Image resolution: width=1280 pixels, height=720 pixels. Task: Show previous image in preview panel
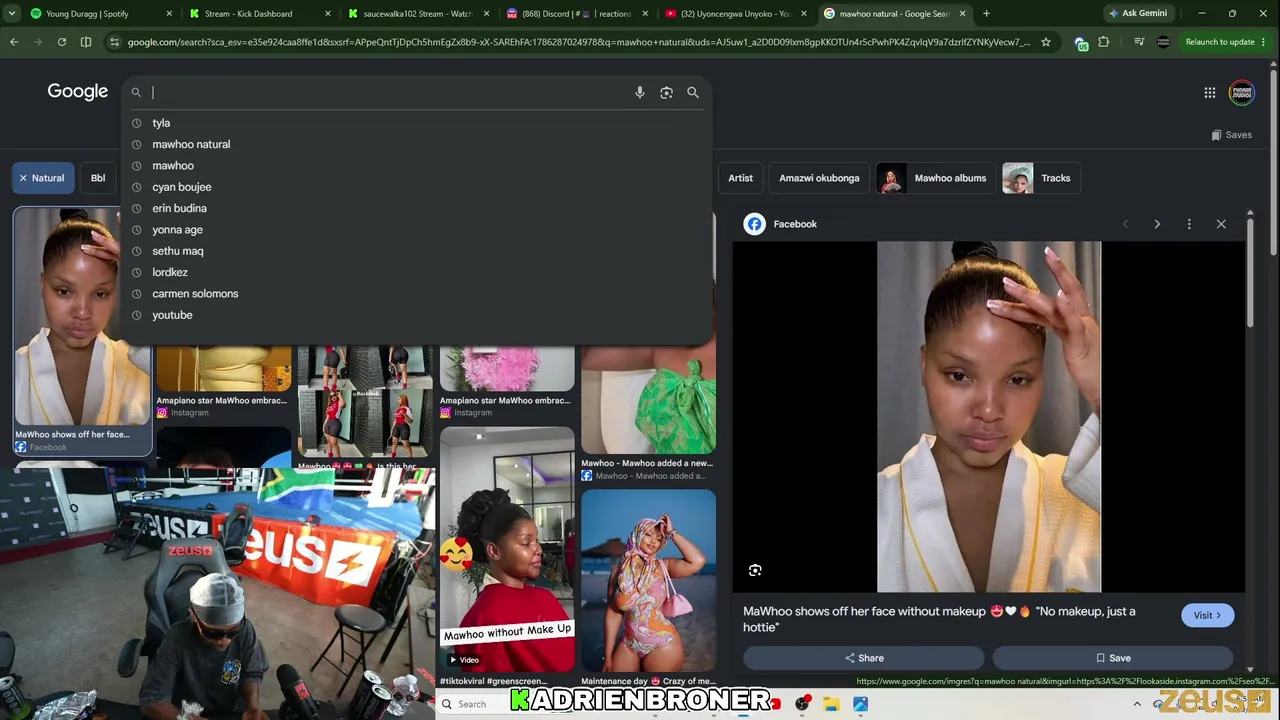click(x=1125, y=224)
